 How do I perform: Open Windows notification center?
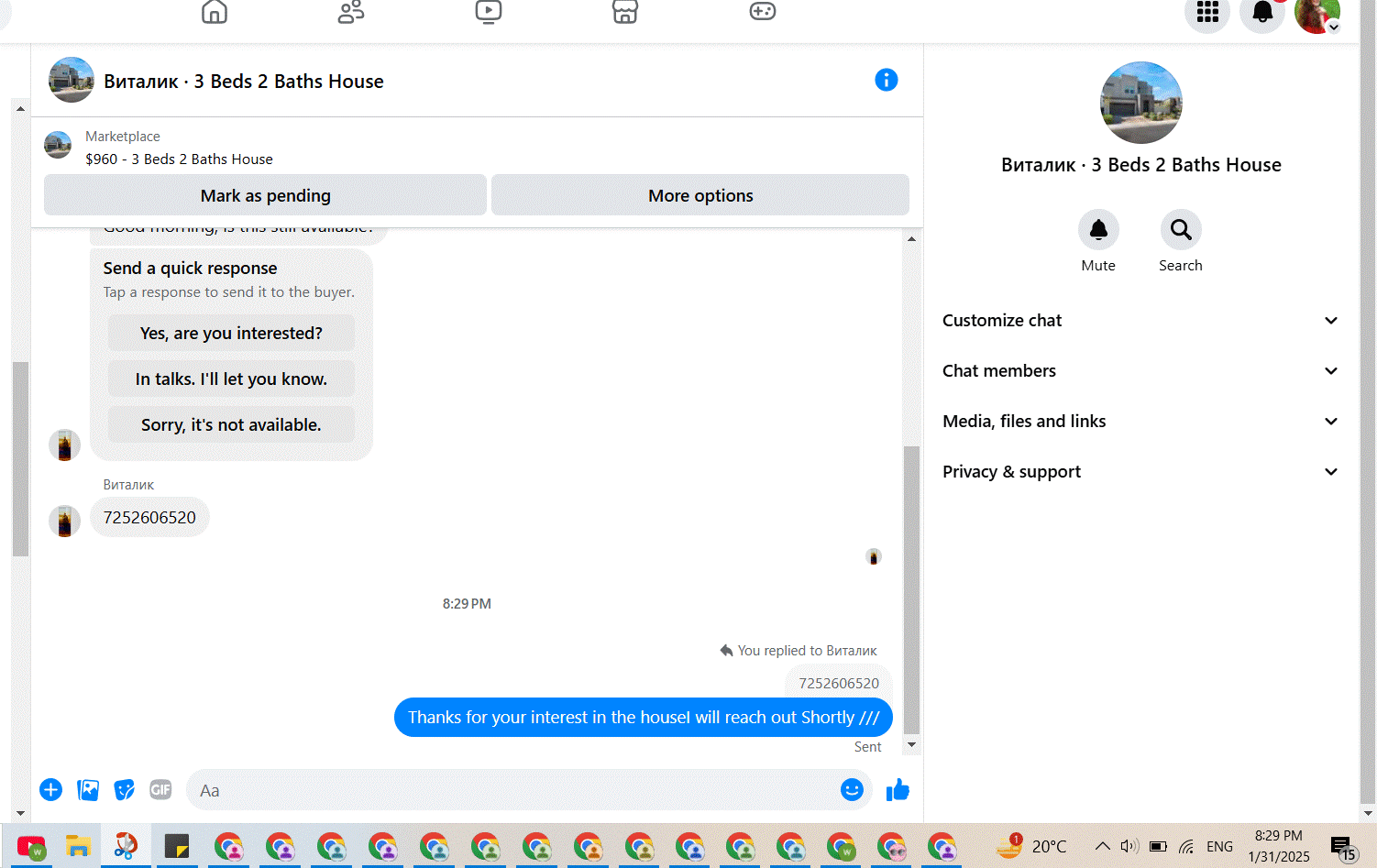pos(1343,849)
